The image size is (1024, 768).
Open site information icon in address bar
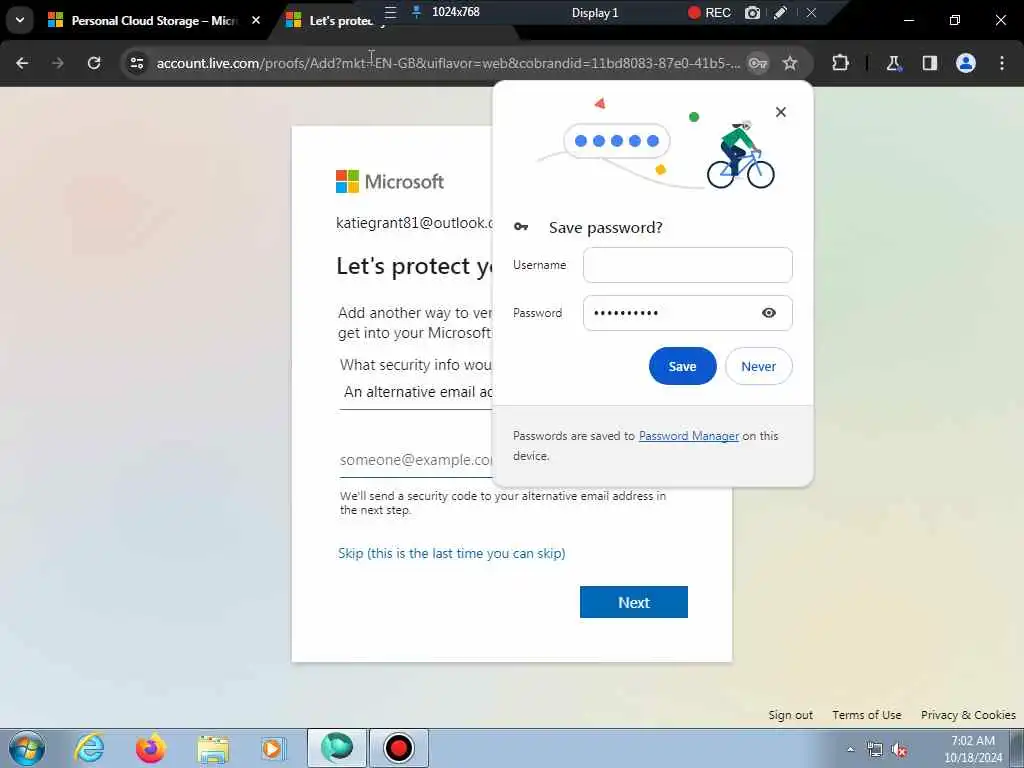tap(136, 63)
